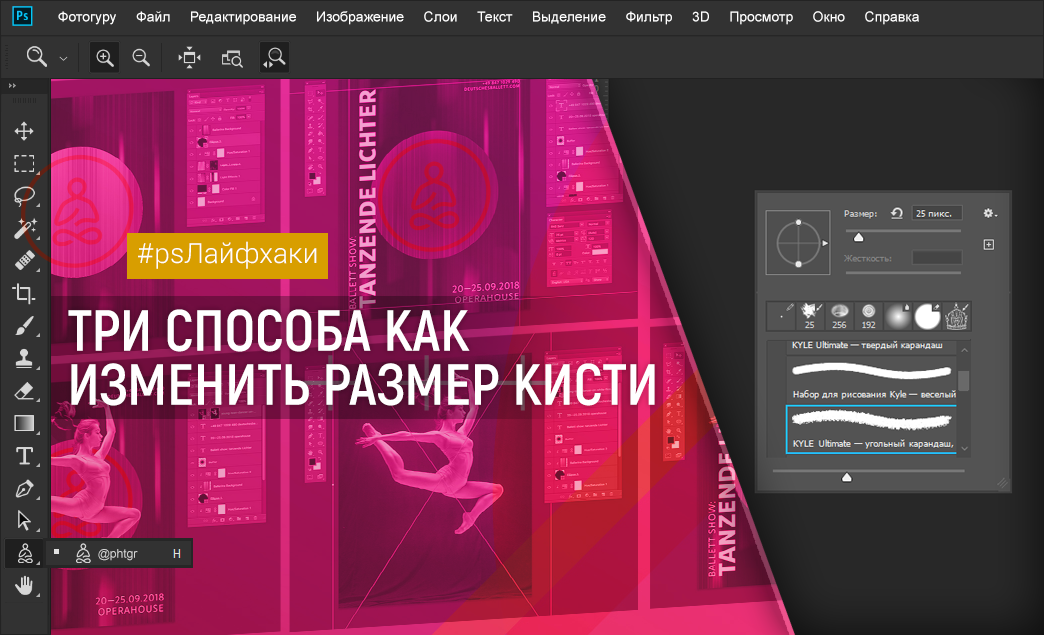Select the Crop tool

[24, 294]
